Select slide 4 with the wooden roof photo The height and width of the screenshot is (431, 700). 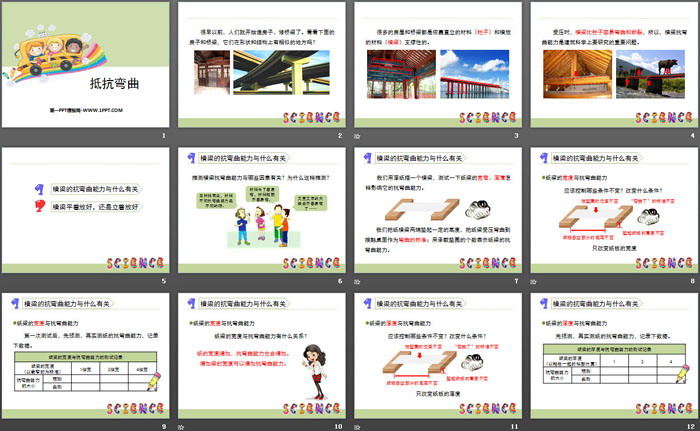pos(614,65)
